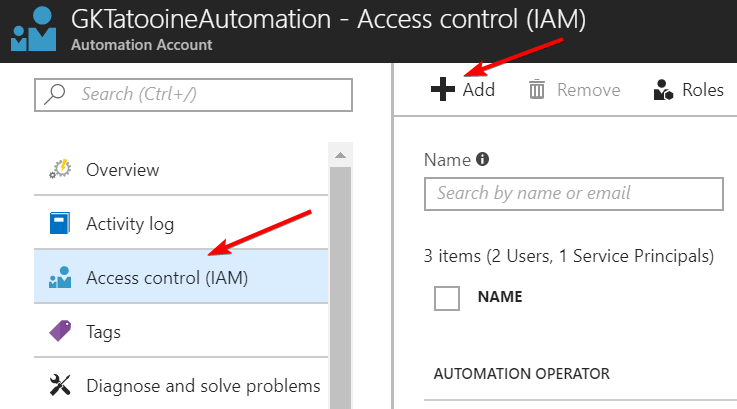Click the Roles person icon
Image resolution: width=737 pixels, height=409 pixels.
(x=663, y=89)
